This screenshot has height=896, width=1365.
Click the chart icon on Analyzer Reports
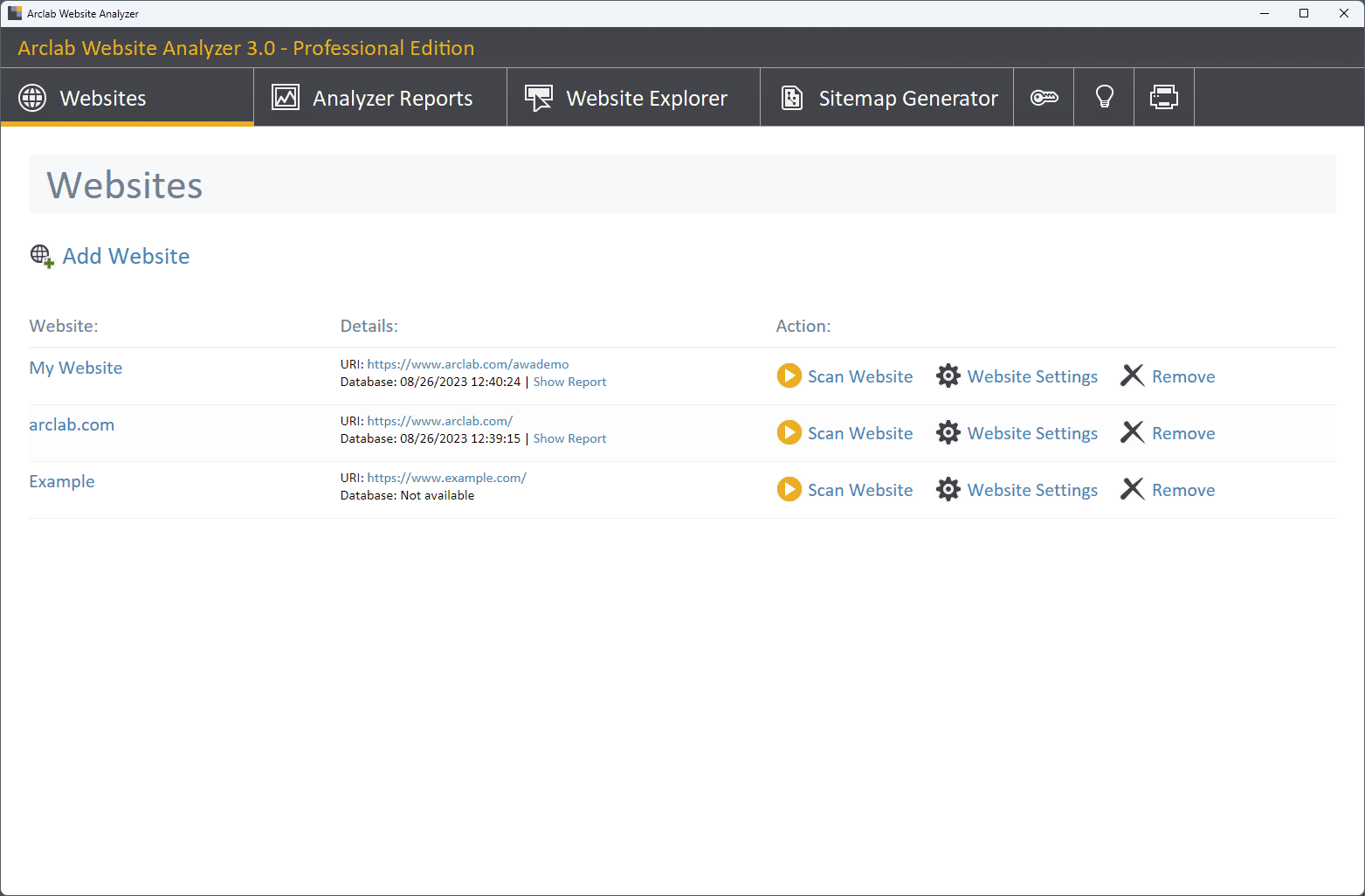pos(286,97)
